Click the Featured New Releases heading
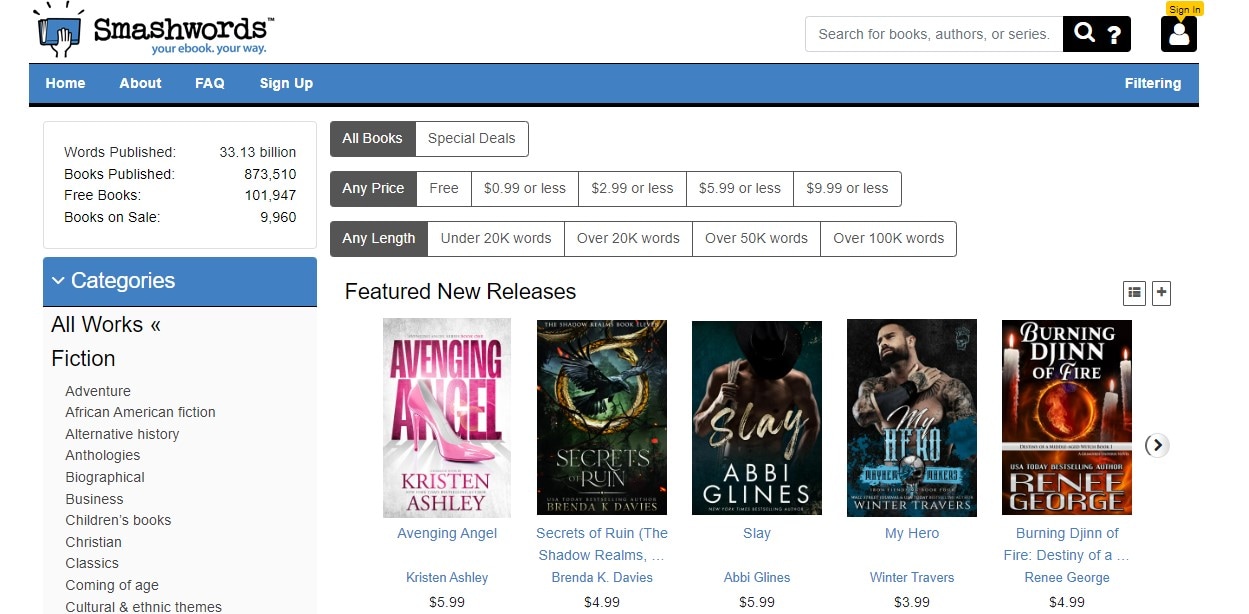Screen dimensions: 1249x614 click(x=460, y=291)
